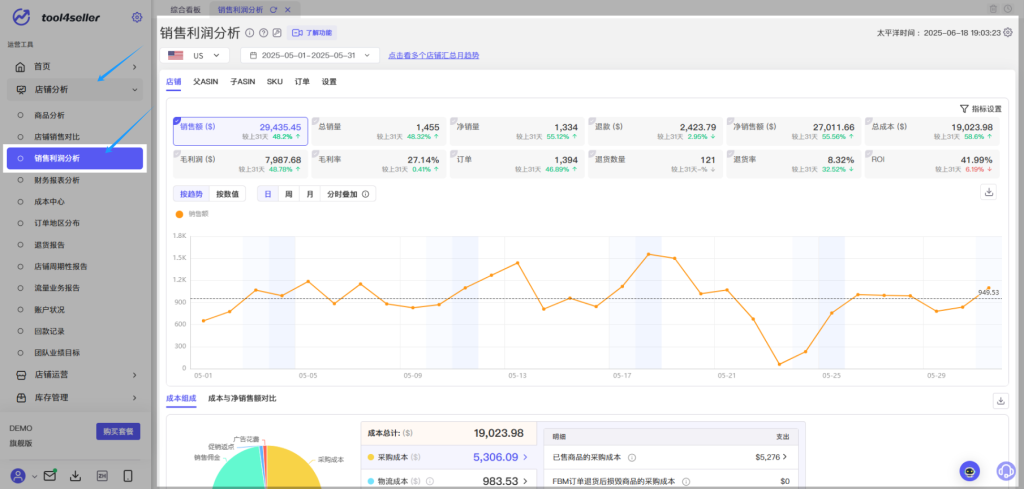Open the user avatar at sidebar bottom
1024x489 pixels.
[x=19, y=475]
